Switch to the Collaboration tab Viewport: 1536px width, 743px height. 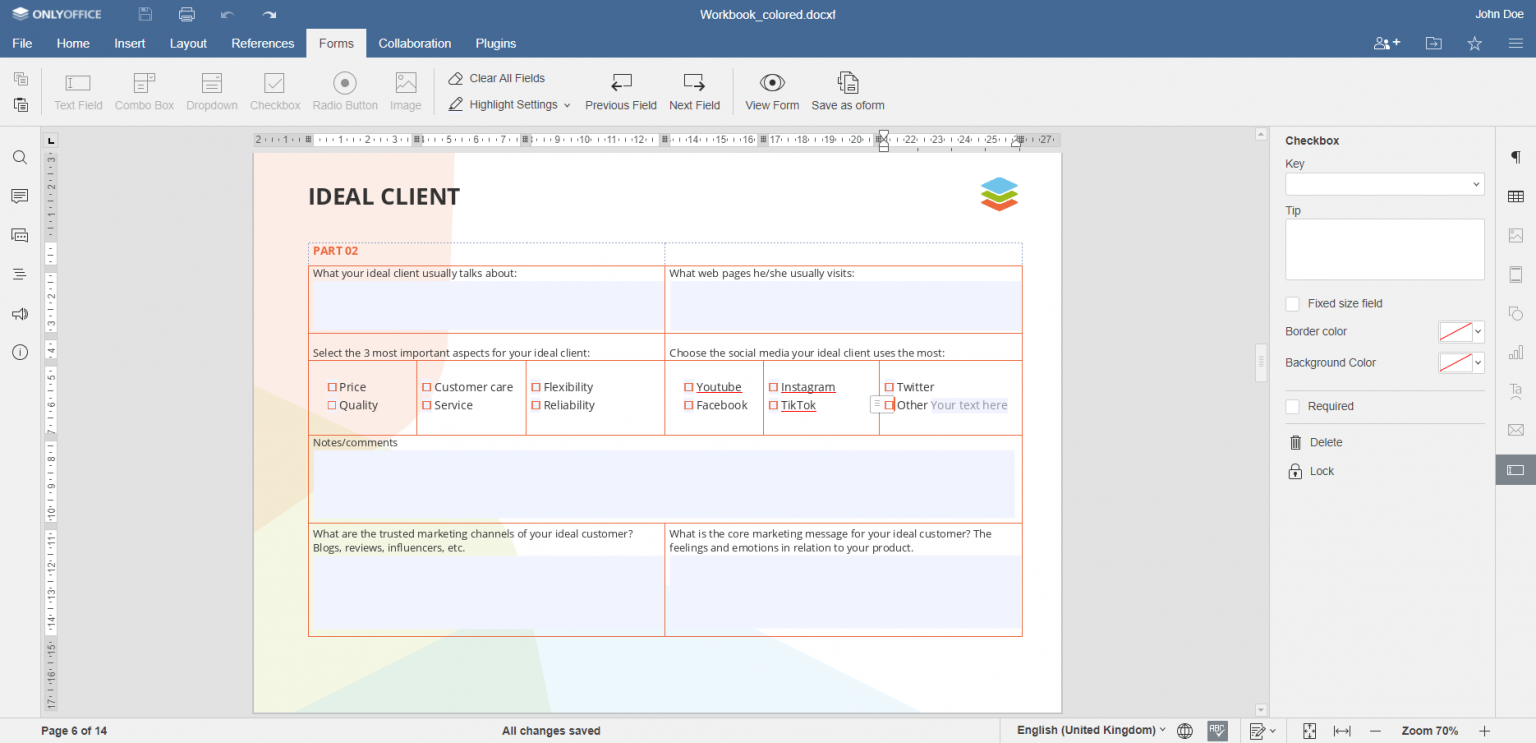pyautogui.click(x=414, y=43)
